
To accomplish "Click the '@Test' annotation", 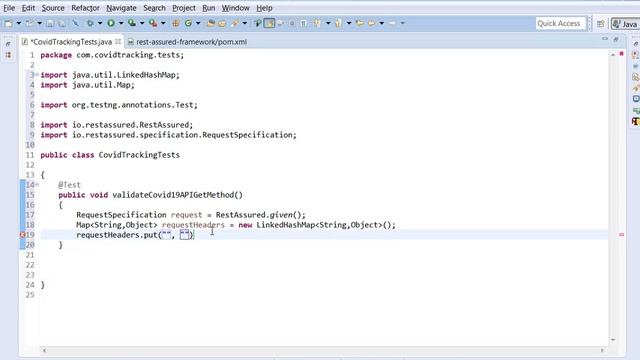I will point(69,184).
